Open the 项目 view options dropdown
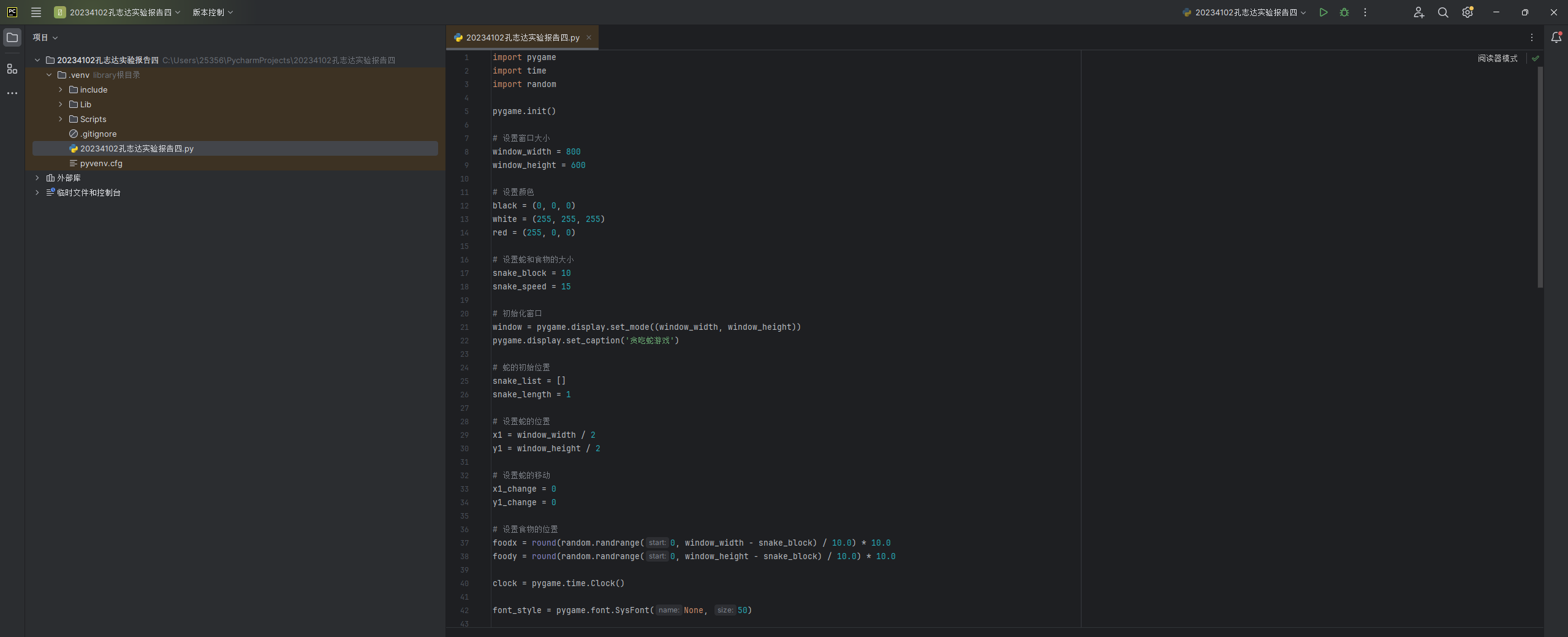 pyautogui.click(x=45, y=37)
